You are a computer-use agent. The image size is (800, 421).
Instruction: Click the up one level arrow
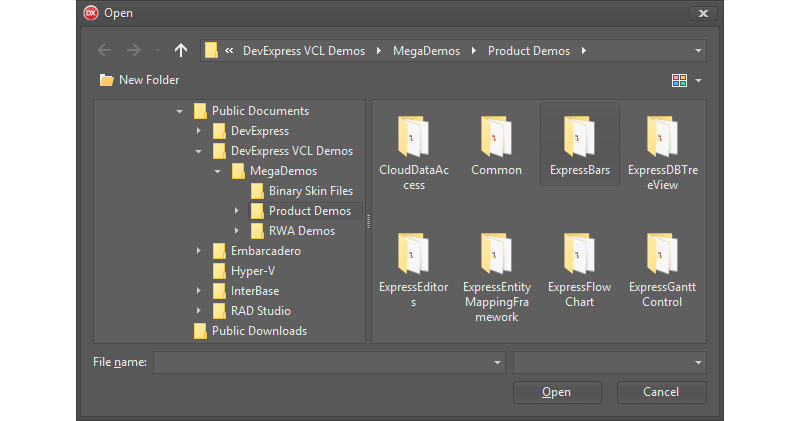click(181, 50)
